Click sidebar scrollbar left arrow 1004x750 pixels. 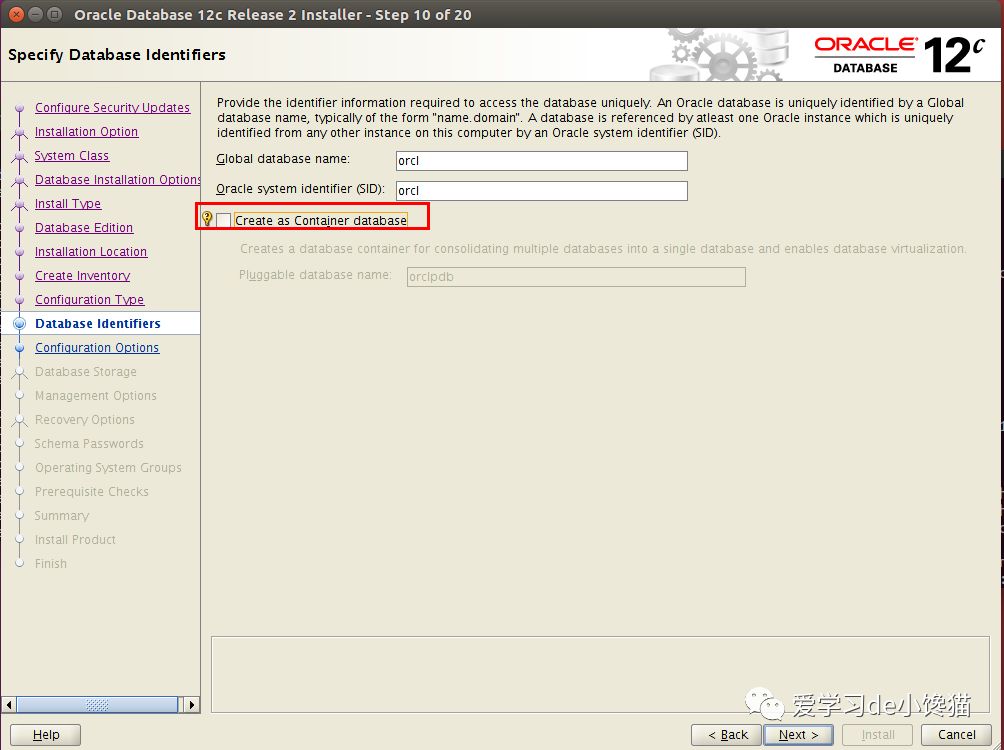click(x=9, y=705)
